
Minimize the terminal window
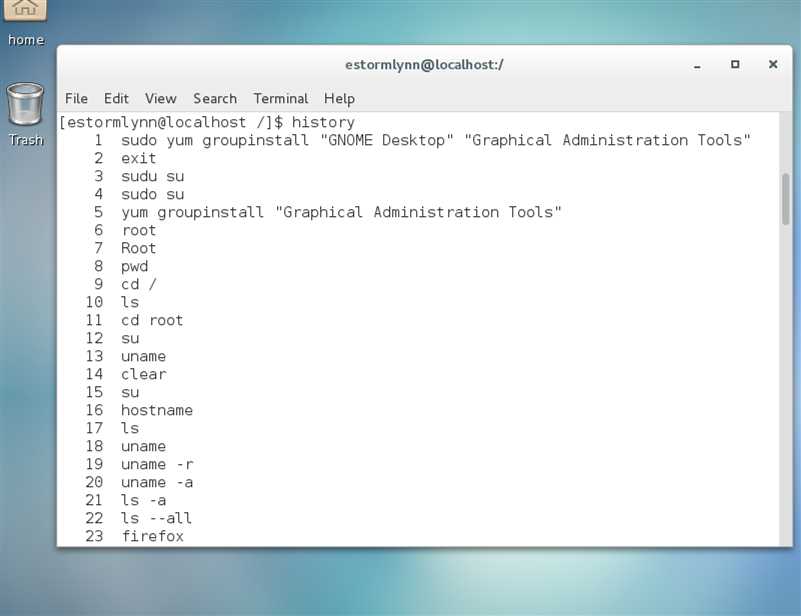click(697, 65)
